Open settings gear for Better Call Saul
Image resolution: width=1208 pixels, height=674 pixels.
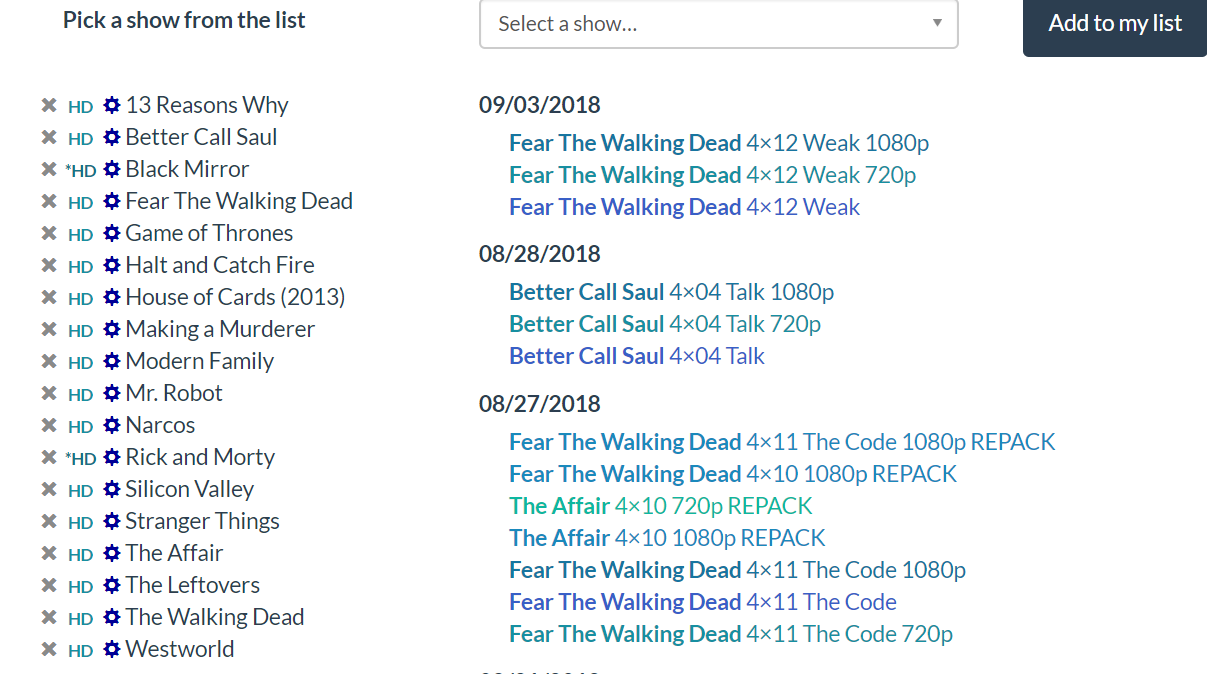112,138
